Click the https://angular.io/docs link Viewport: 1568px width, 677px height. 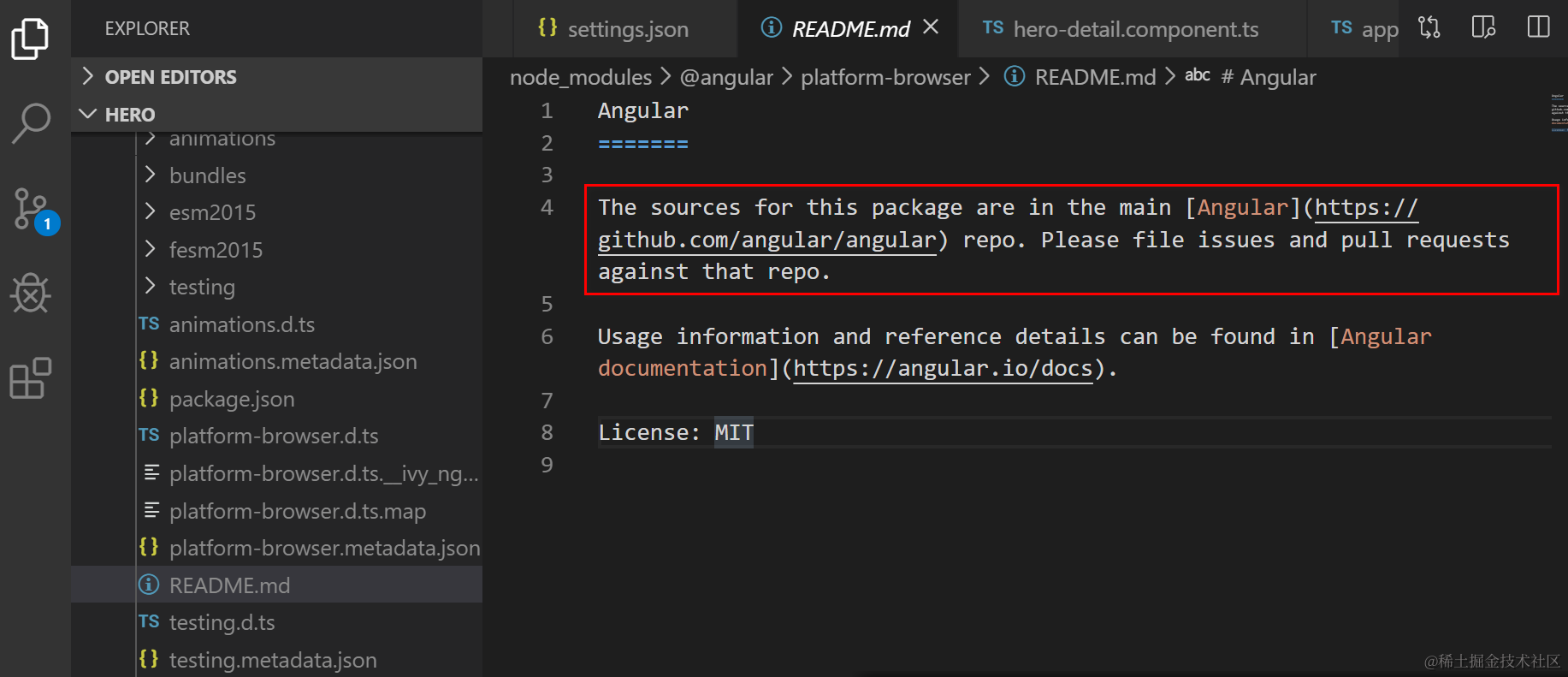[944, 369]
